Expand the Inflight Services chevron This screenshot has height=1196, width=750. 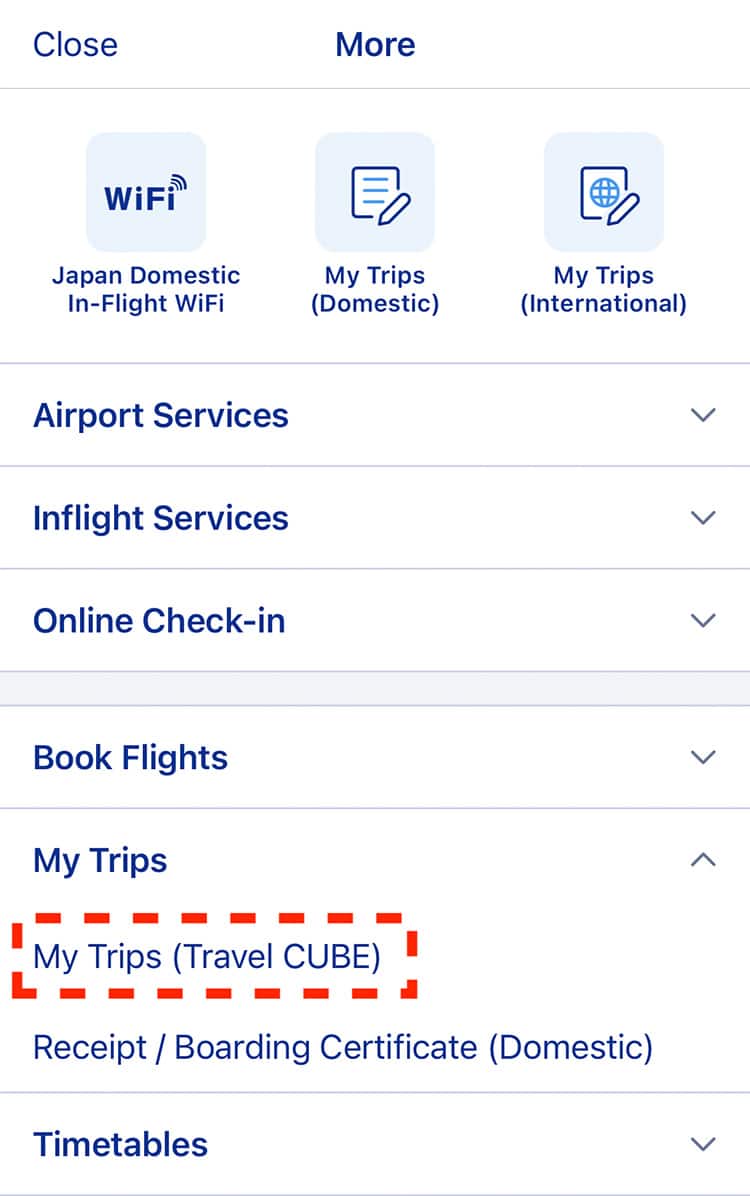coord(703,518)
